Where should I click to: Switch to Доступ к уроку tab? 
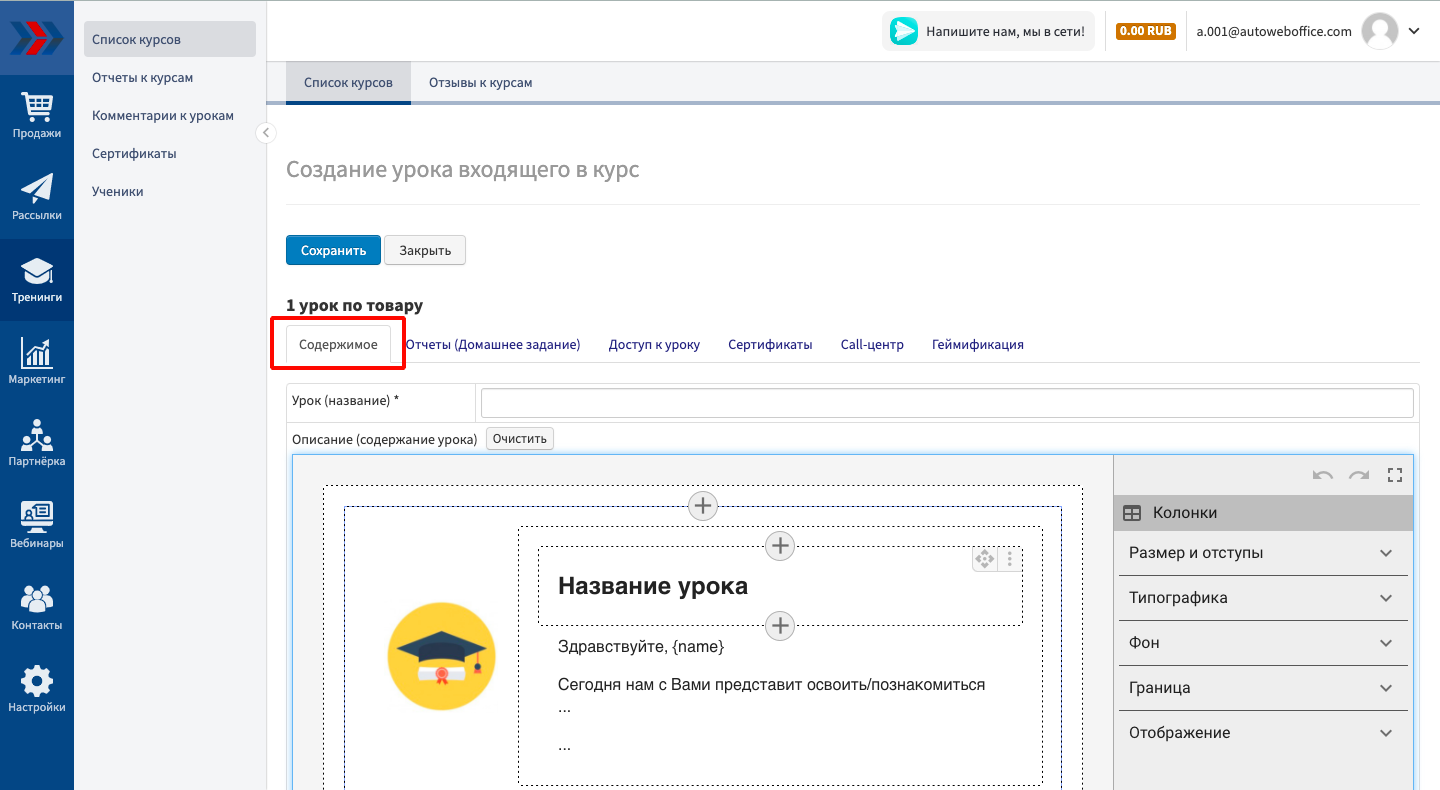[654, 344]
